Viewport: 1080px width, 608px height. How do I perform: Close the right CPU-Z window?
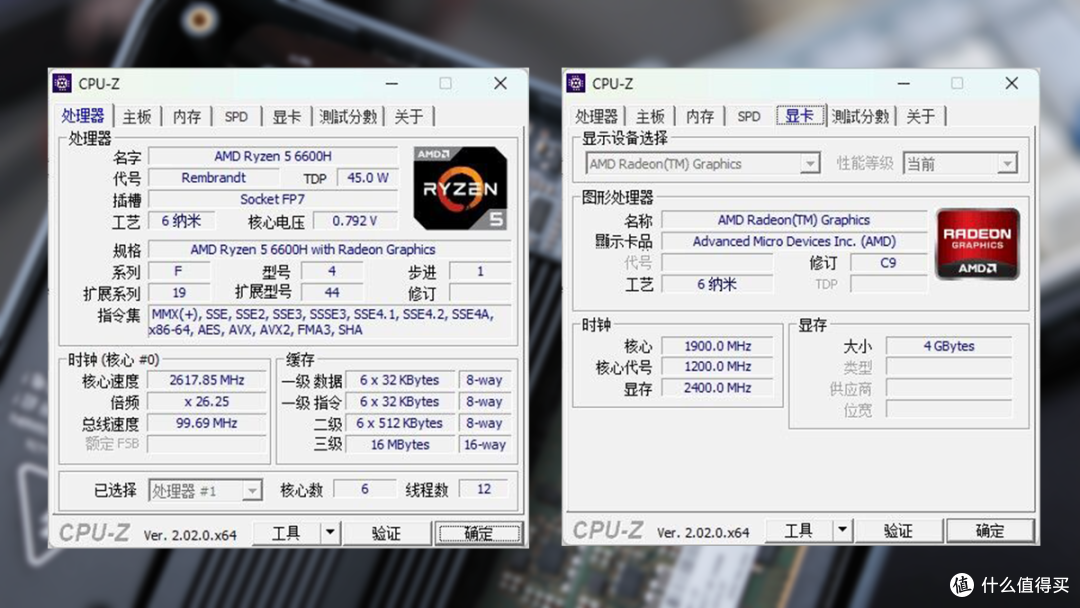1011,83
